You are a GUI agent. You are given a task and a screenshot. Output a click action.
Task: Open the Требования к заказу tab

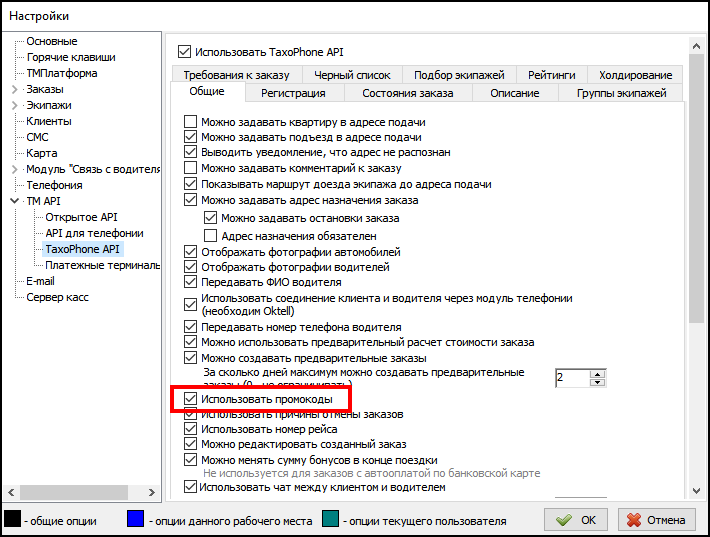236,75
